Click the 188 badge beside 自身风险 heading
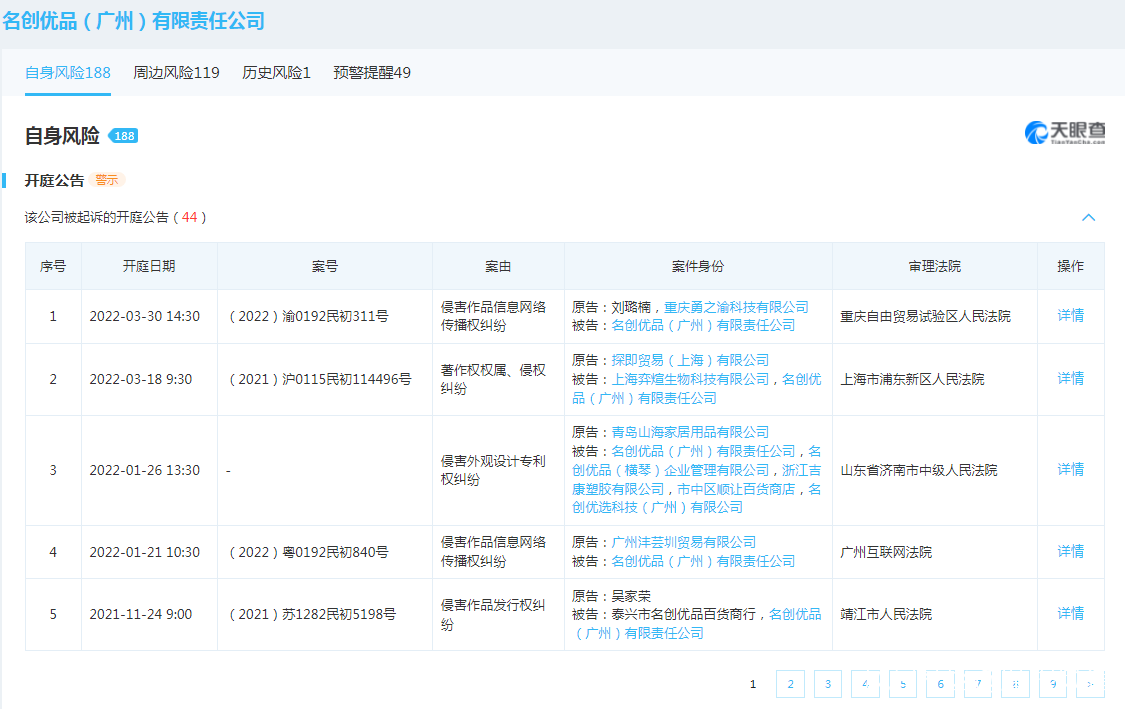 click(123, 136)
